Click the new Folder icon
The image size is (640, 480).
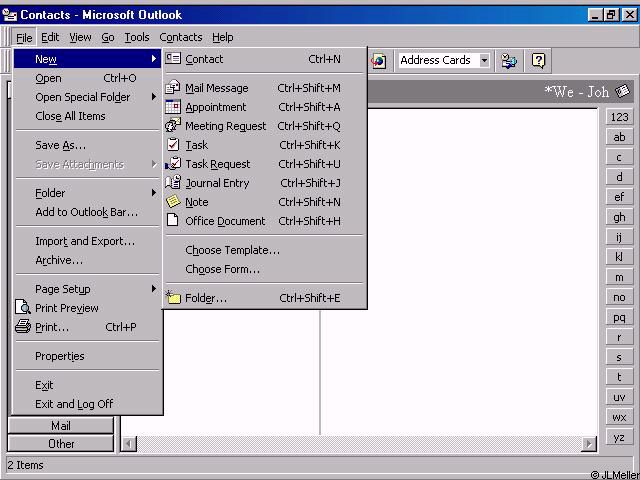[173, 298]
